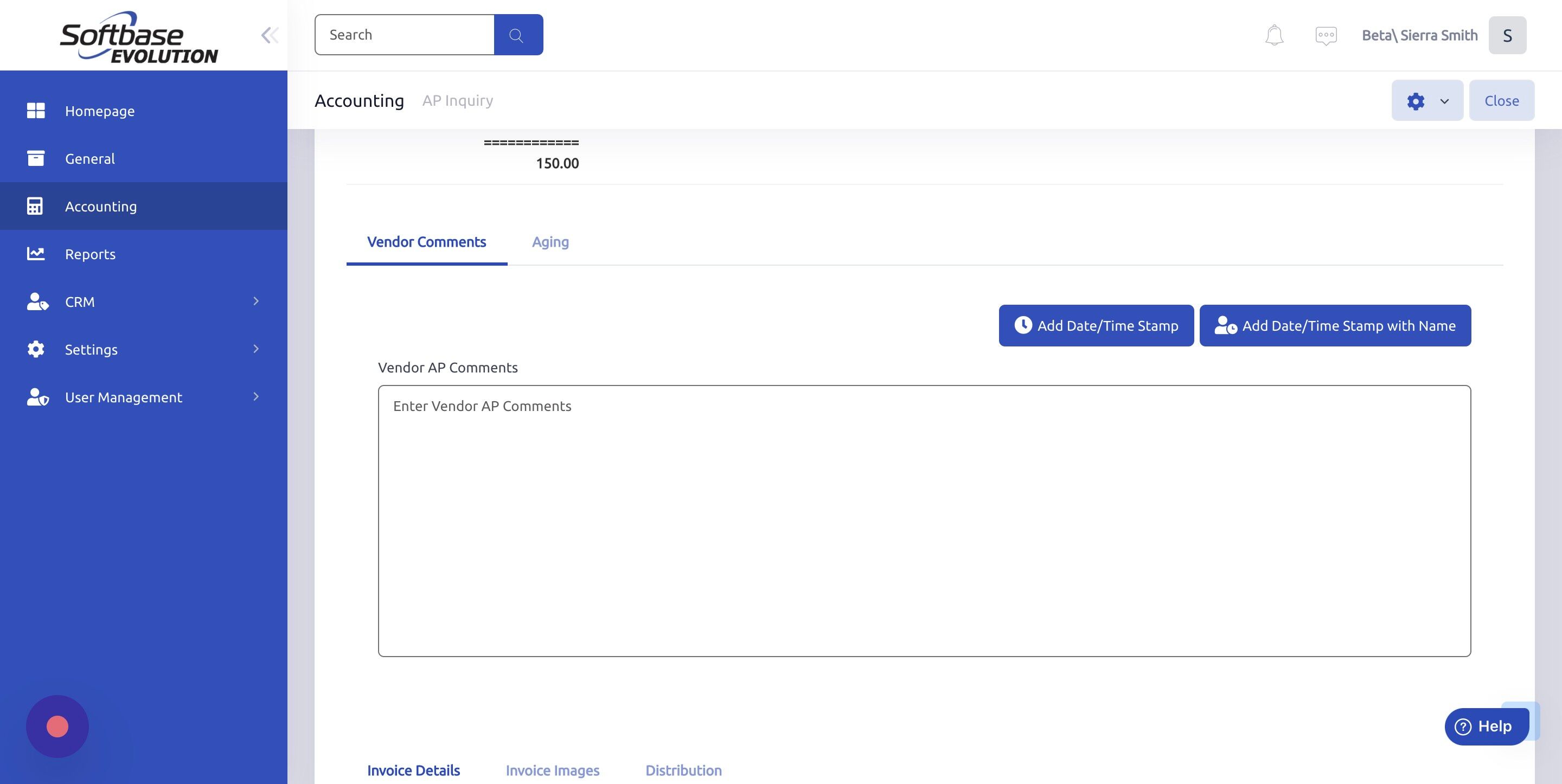
Task: Click Add Date/Time Stamp with Name
Action: [x=1335, y=325]
